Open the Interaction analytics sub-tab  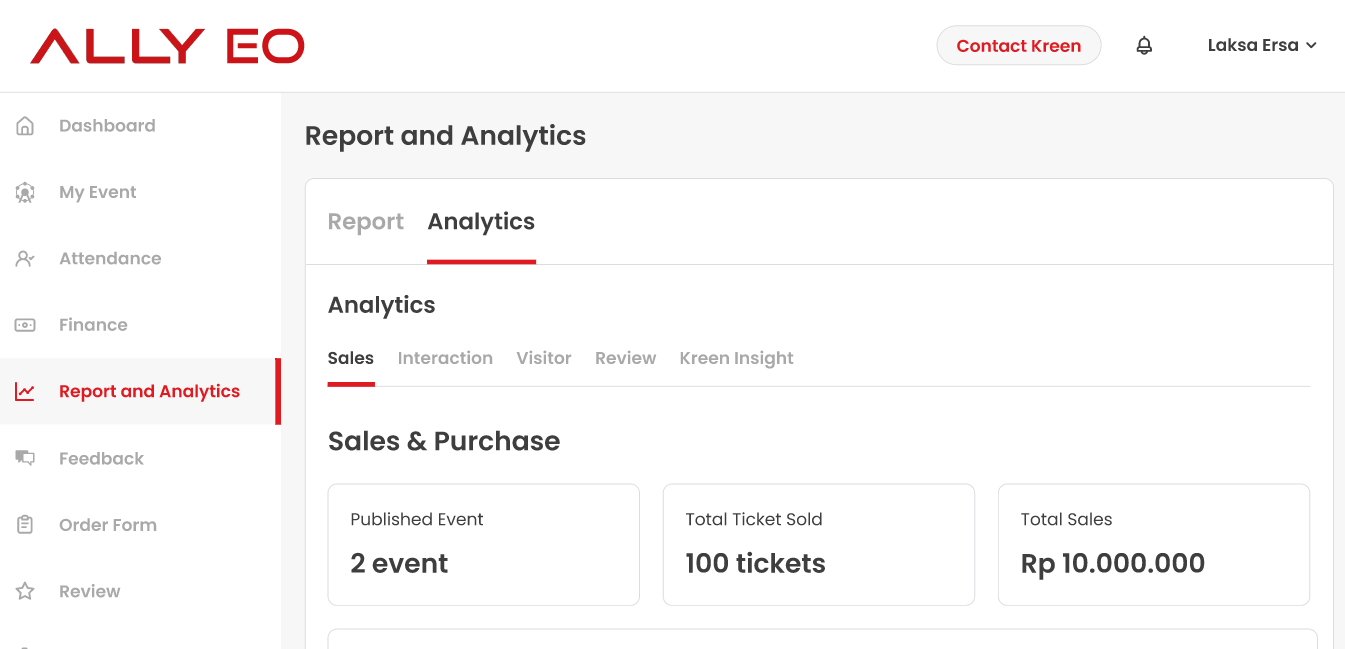445,358
